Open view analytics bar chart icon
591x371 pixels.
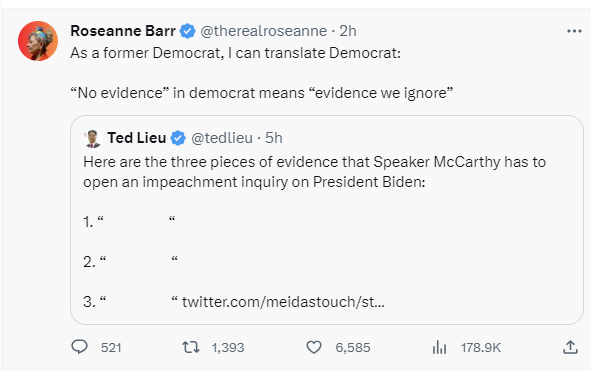439,347
